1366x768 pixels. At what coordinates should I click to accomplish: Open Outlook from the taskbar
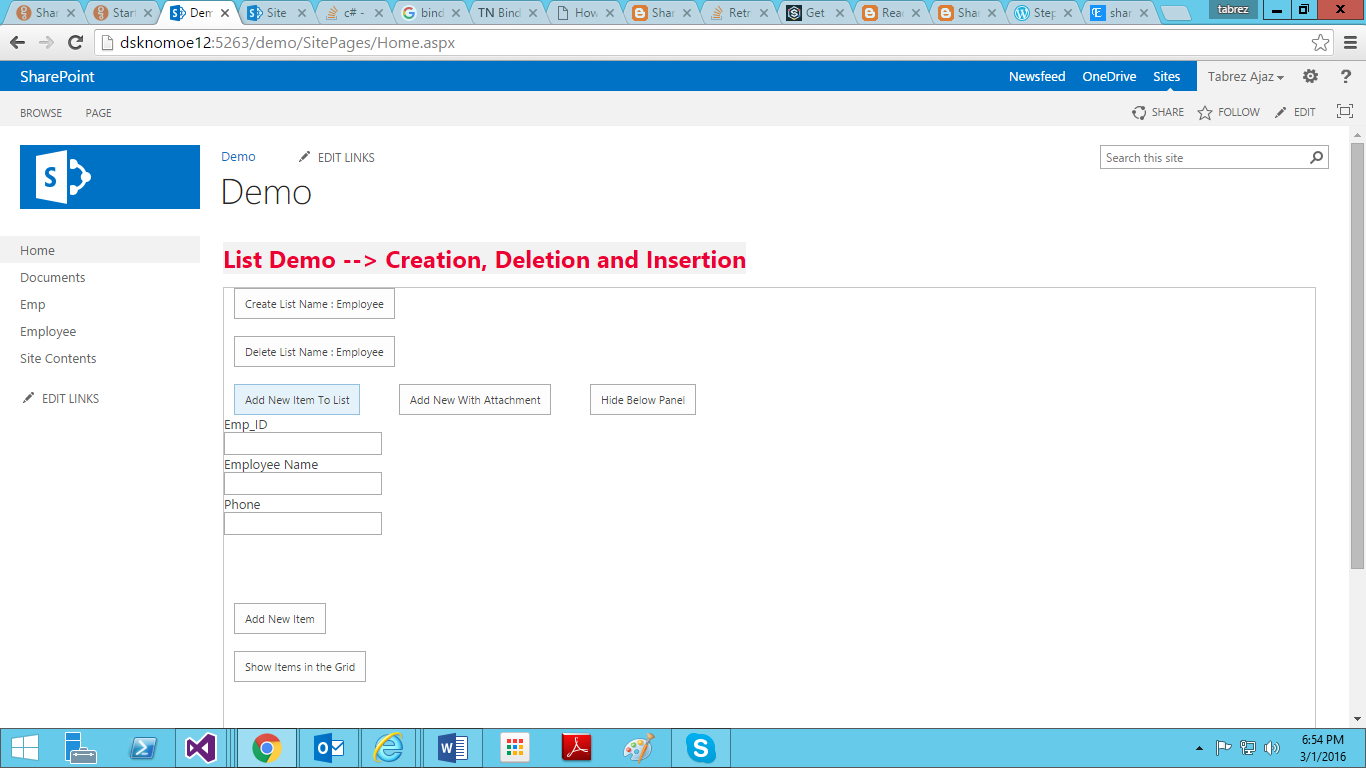click(x=327, y=747)
